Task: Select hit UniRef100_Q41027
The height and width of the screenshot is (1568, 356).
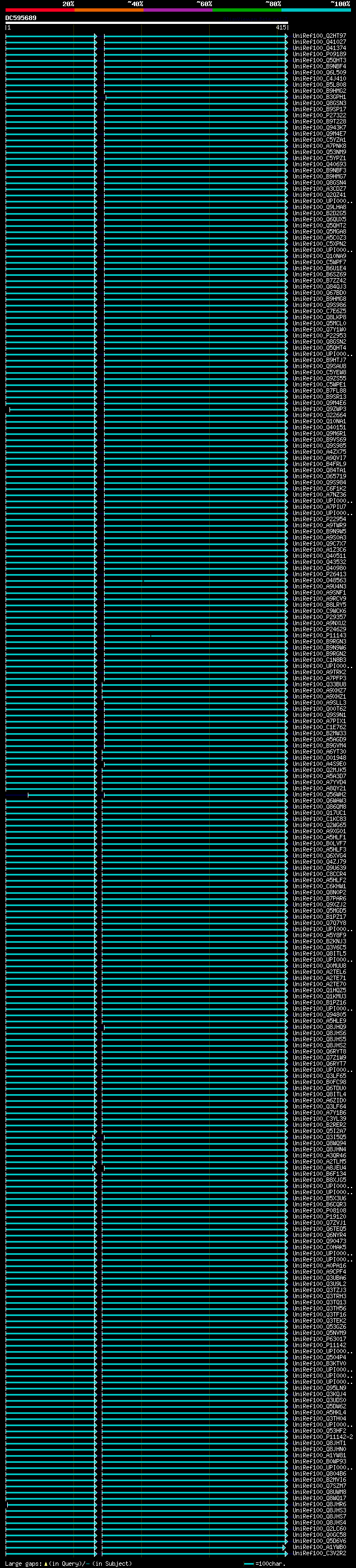Action: 319,42
